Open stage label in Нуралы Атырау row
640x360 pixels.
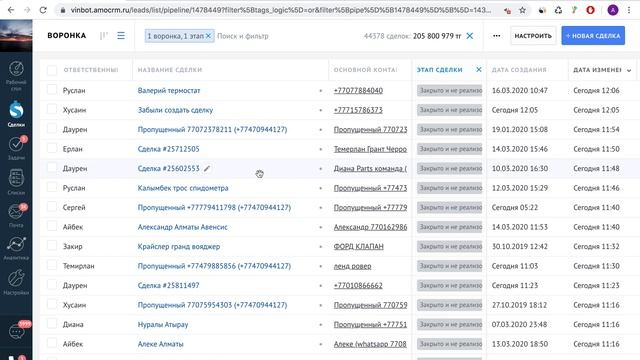click(449, 324)
